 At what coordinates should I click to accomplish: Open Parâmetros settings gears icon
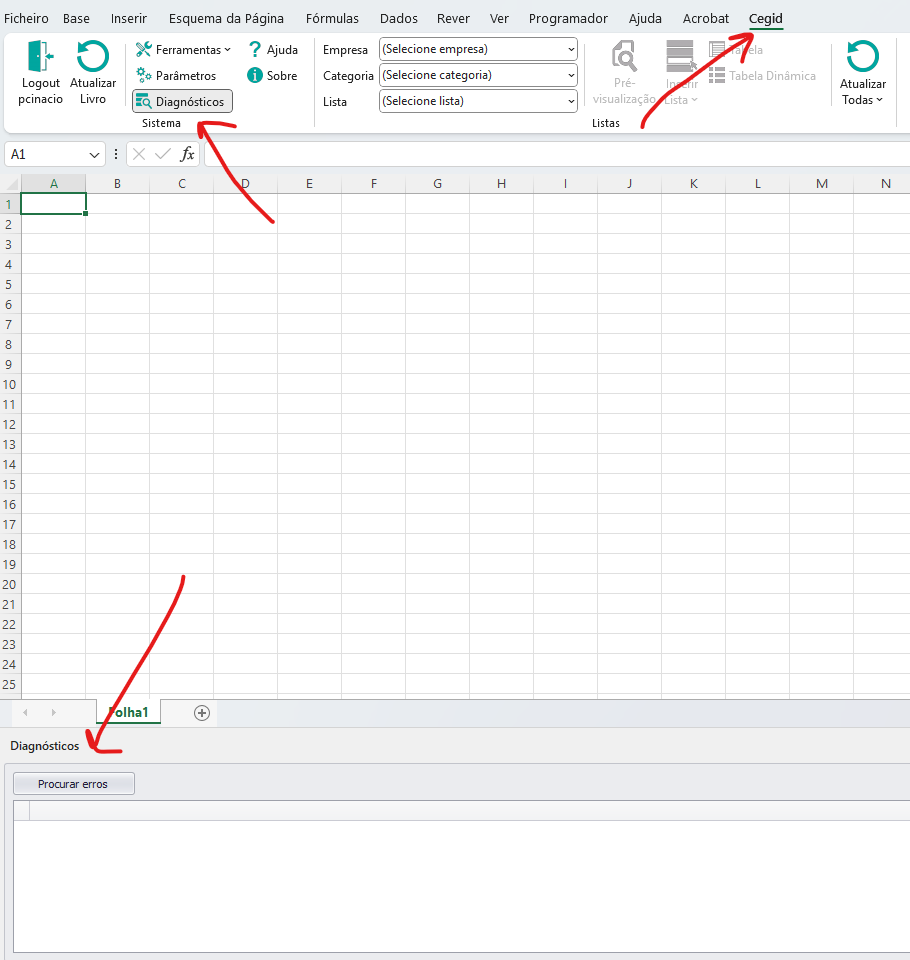[144, 76]
